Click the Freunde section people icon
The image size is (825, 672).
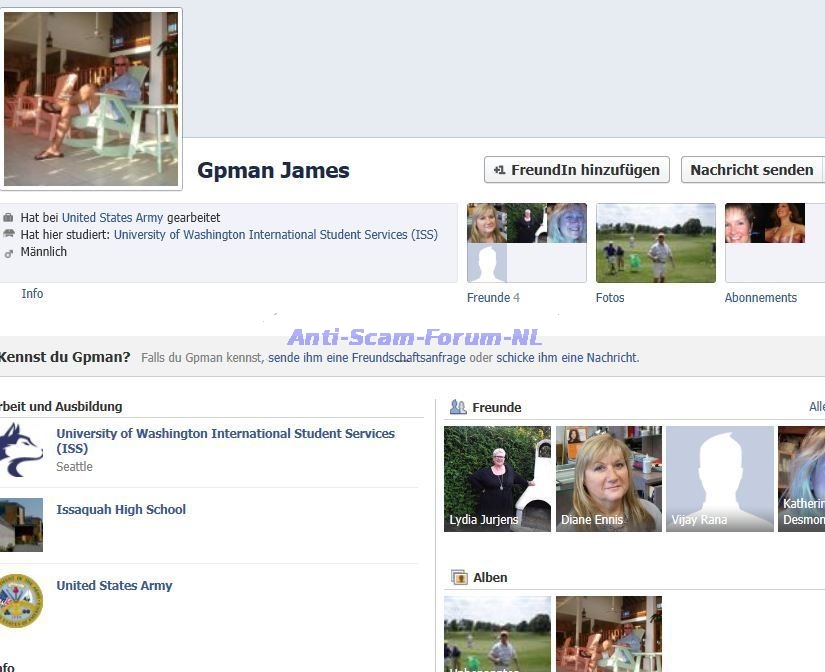click(x=458, y=407)
